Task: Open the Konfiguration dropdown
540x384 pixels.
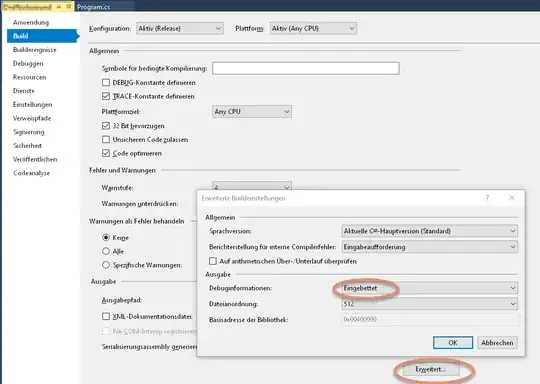Action: pos(180,29)
